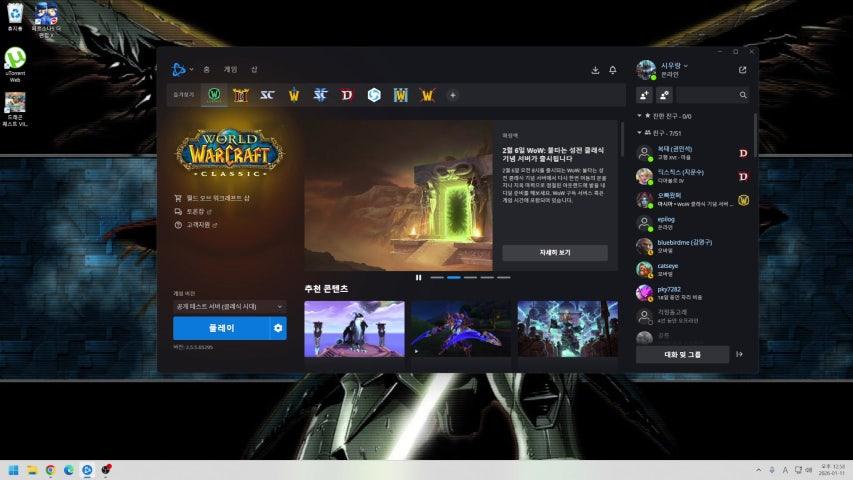Select the friend playing WoW Classic
853x480 pixels.
(x=692, y=200)
